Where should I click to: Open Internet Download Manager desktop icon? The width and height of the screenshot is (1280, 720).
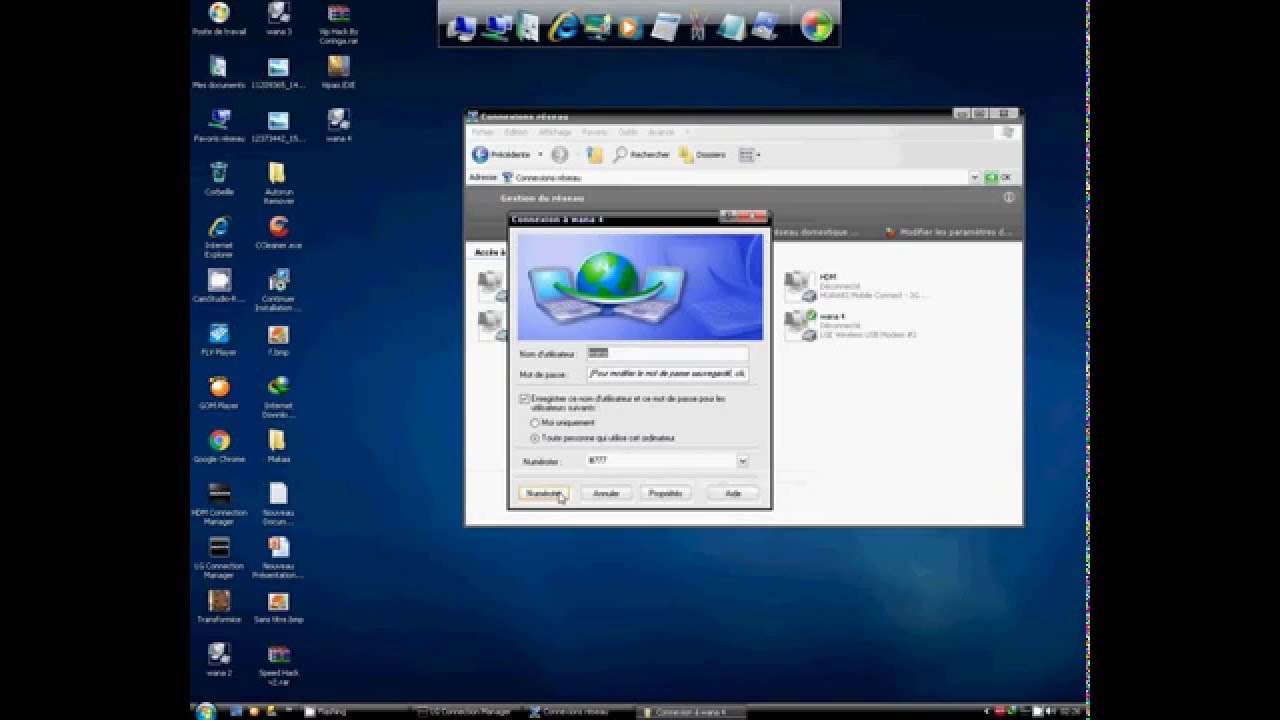pos(279,398)
